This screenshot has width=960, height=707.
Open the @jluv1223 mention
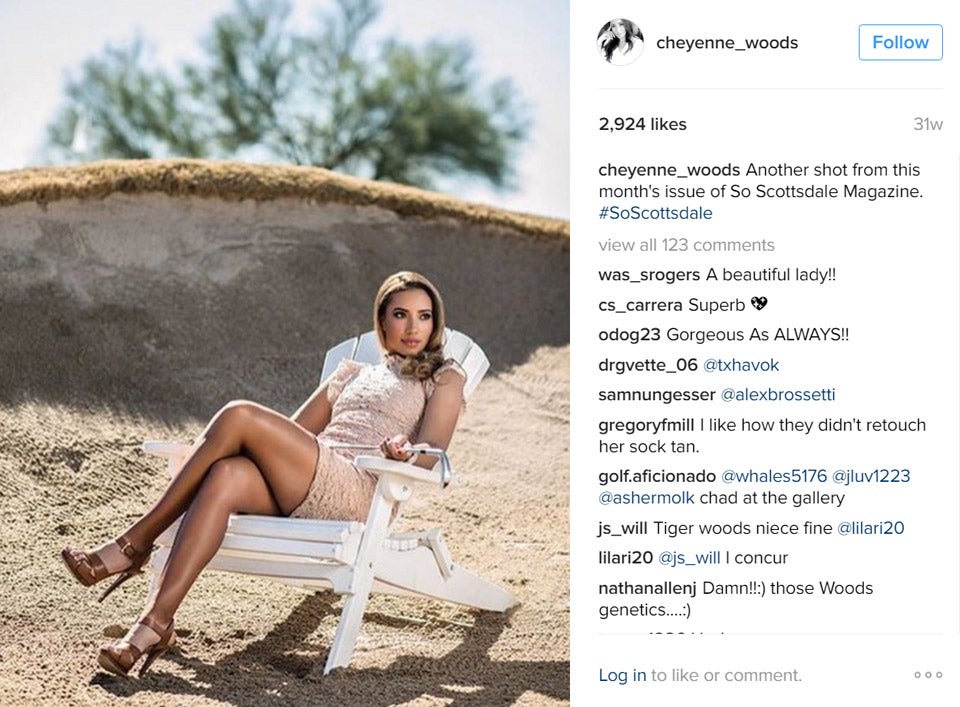tap(871, 476)
